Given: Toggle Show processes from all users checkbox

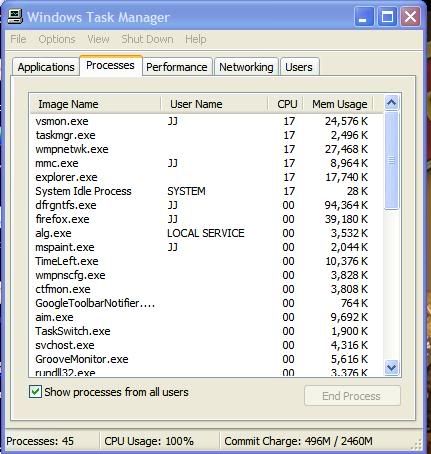Looking at the screenshot, I should pos(35,392).
